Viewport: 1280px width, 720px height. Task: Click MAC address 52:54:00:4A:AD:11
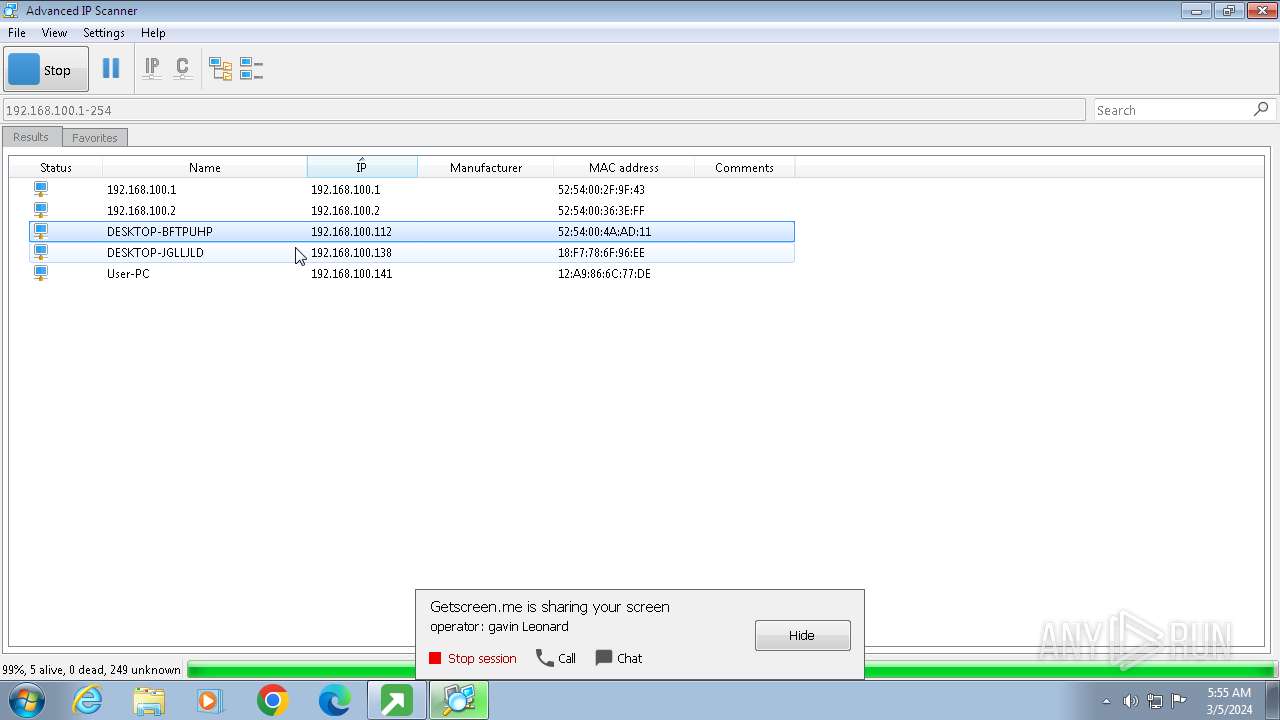point(604,232)
